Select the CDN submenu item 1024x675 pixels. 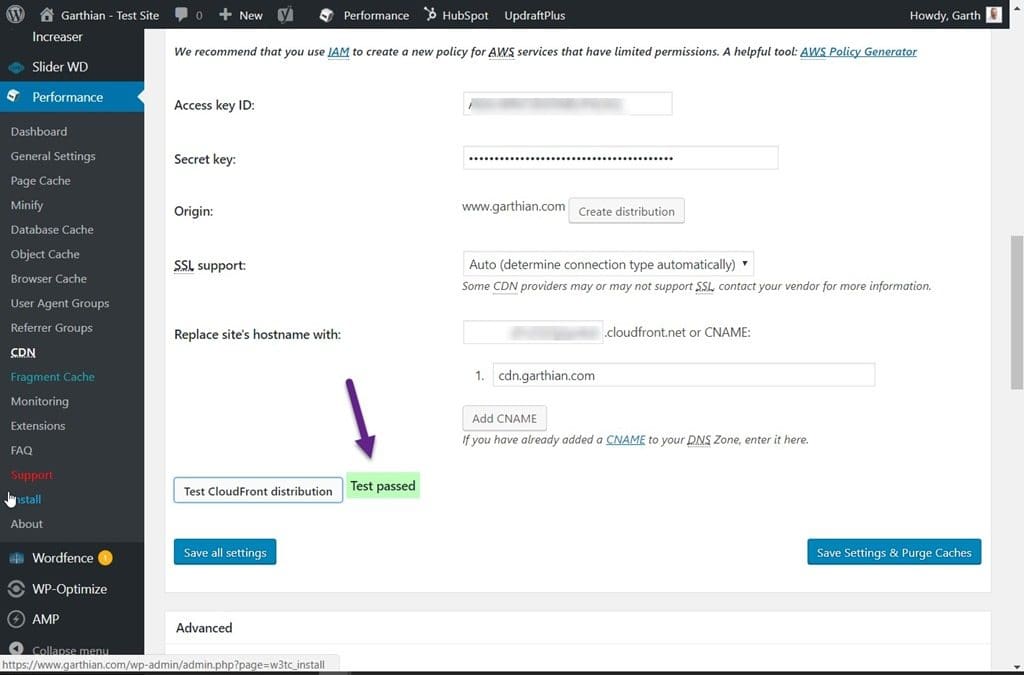coord(23,353)
